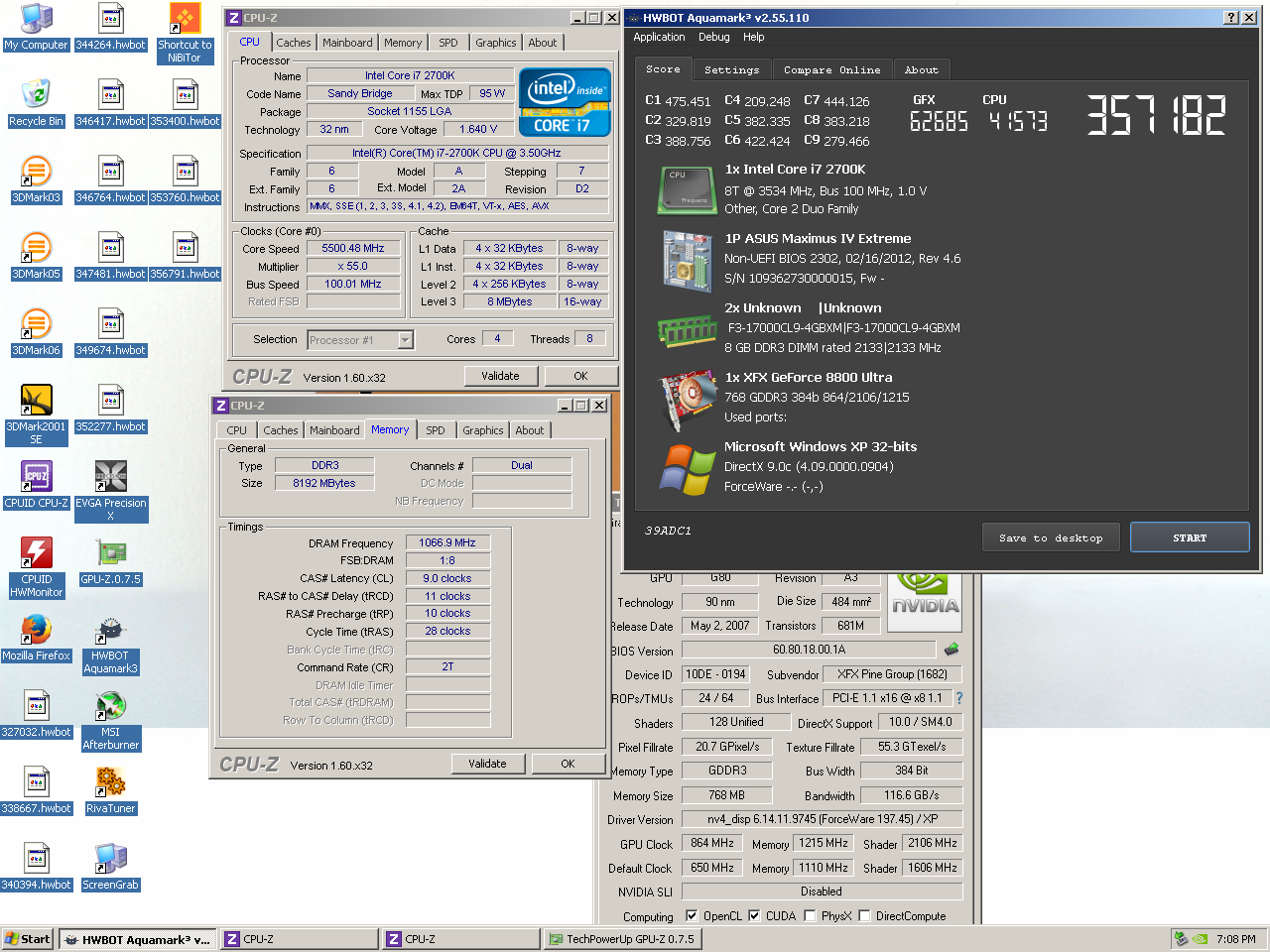Click Validate in top CPU-Z window
The height and width of the screenshot is (952, 1270).
tap(500, 376)
